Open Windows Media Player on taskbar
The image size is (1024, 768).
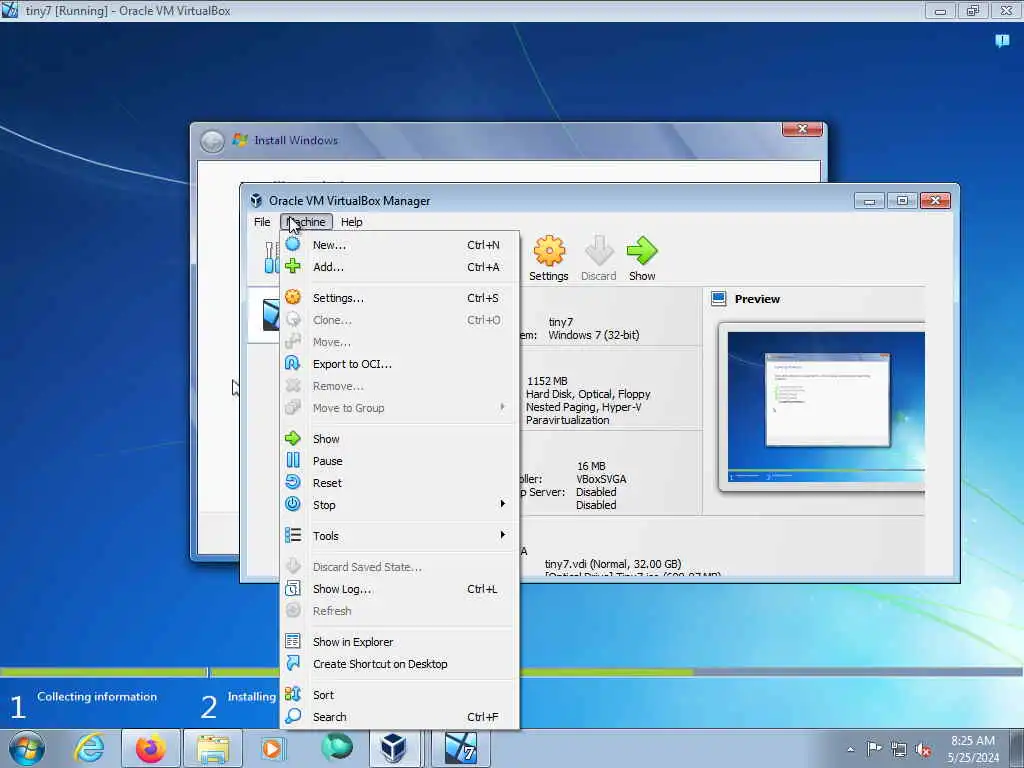pyautogui.click(x=273, y=748)
